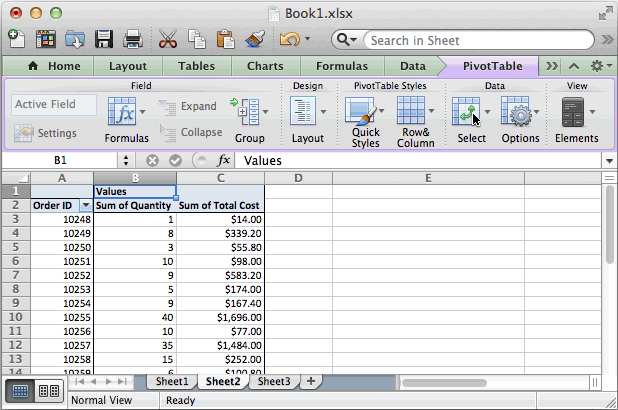Click the PivotTable Options gear icon
This screenshot has width=618, height=410.
(x=516, y=112)
